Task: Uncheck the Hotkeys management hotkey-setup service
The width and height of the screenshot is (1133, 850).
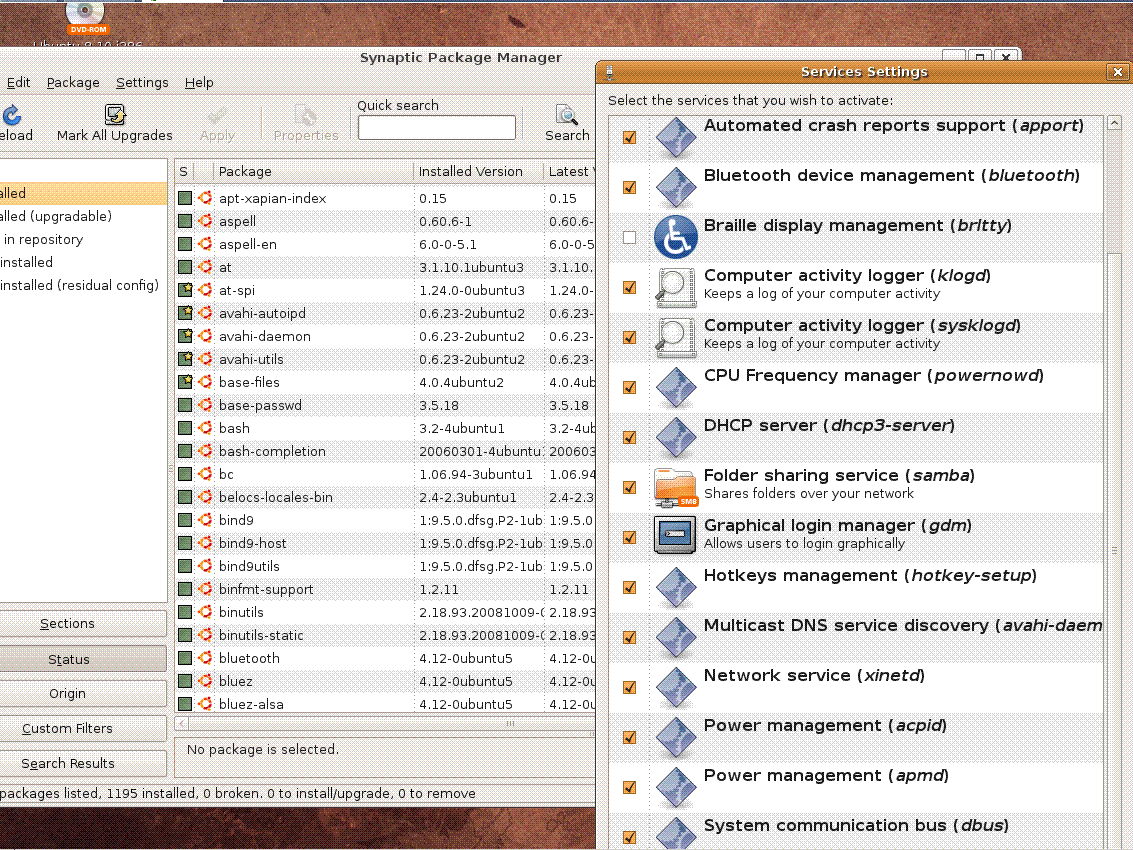Action: point(629,587)
